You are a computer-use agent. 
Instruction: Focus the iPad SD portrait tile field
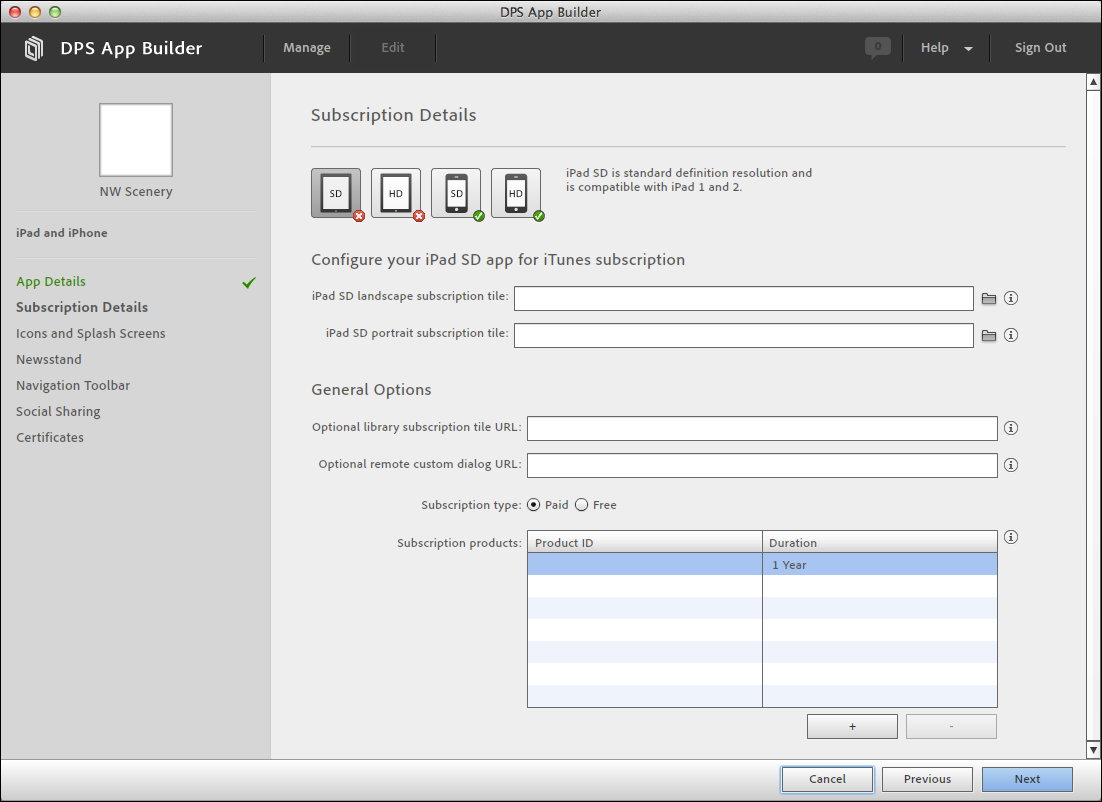coord(744,335)
